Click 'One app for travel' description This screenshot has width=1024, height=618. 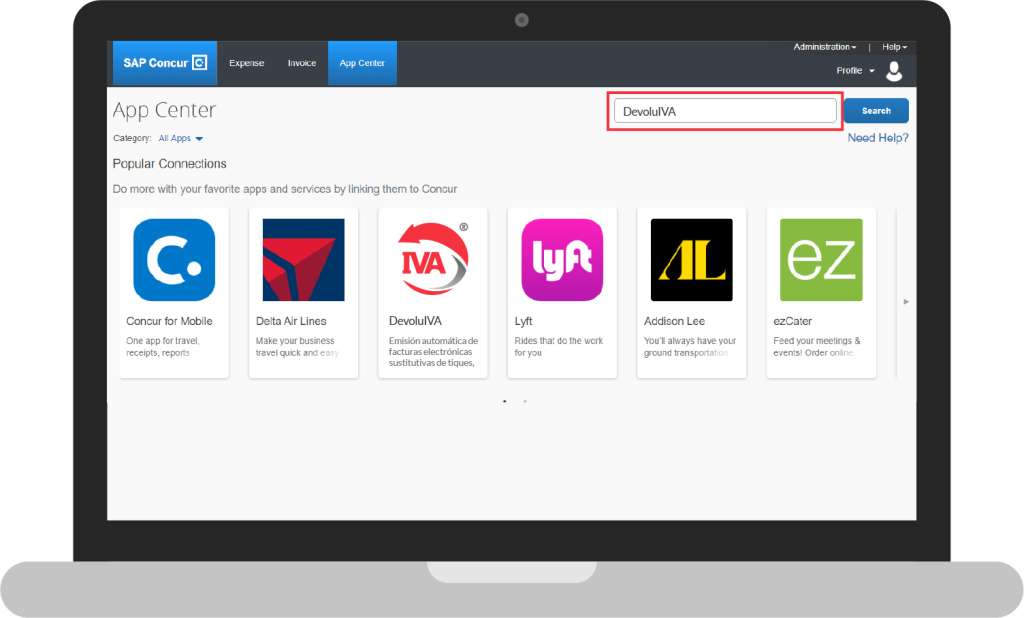pyautogui.click(x=163, y=347)
